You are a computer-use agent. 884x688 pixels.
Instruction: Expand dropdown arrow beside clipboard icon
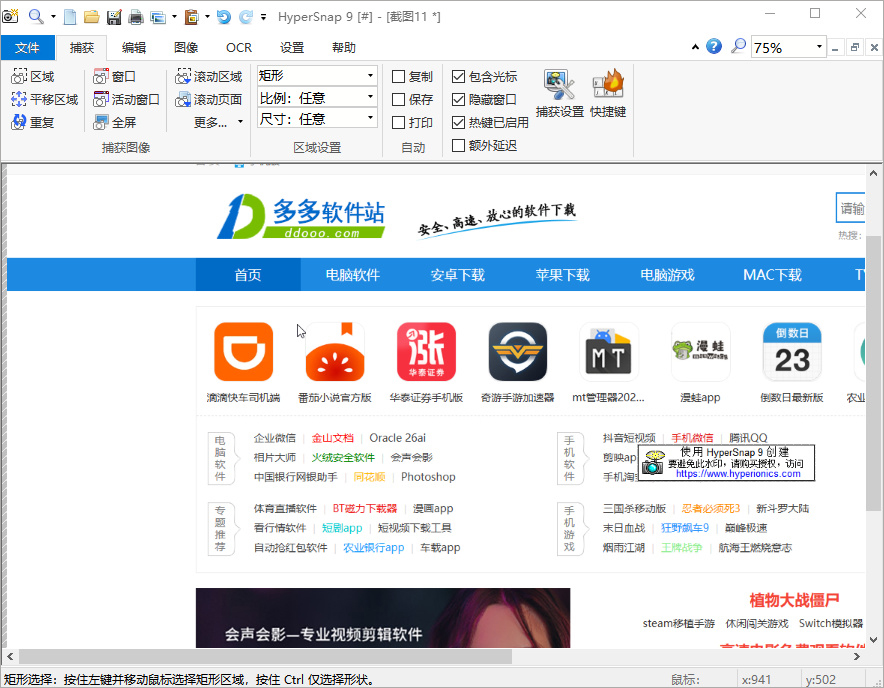[x=207, y=17]
